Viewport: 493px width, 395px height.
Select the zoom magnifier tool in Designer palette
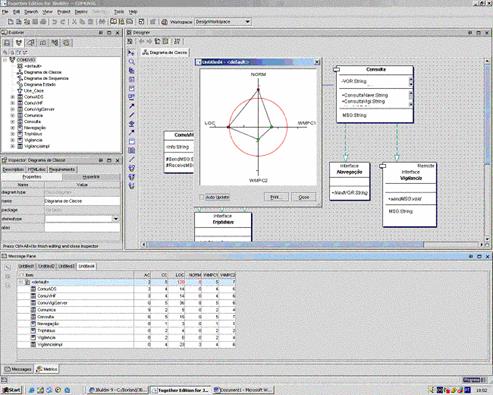tap(132, 62)
